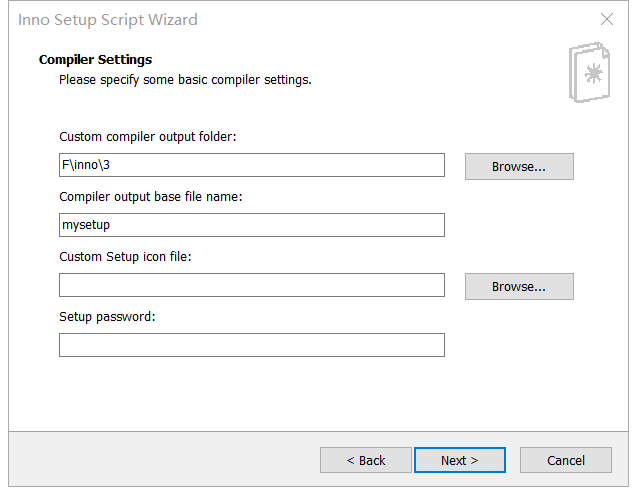Screen dimensions: 637x495
Task: Click the 'Compiler output base file name:' label
Action: coord(151,197)
